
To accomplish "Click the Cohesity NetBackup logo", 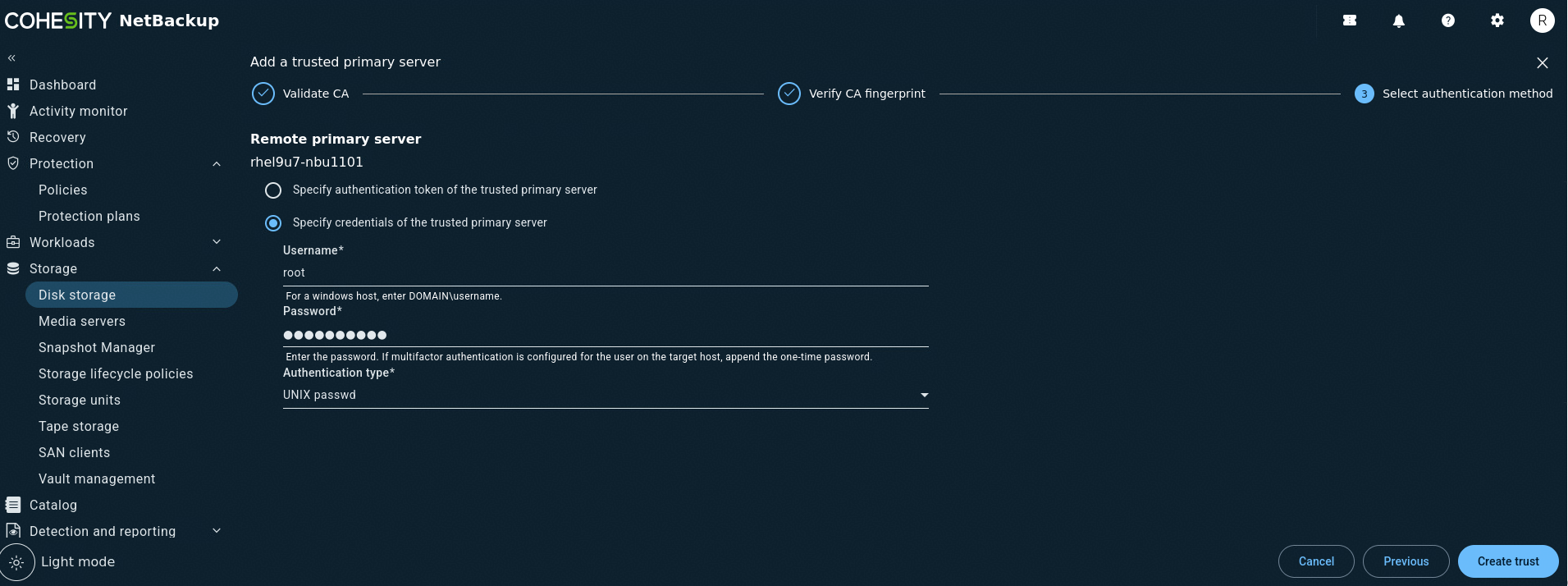I will [112, 21].
